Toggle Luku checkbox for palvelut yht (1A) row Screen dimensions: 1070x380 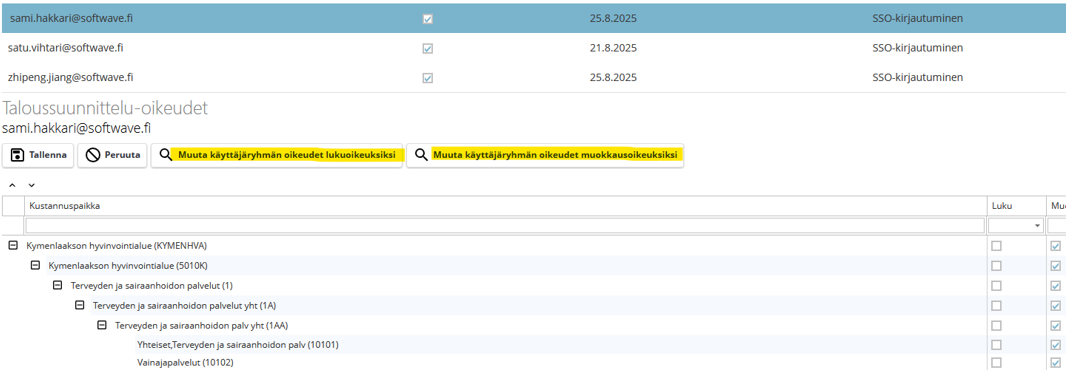pyautogui.click(x=996, y=305)
